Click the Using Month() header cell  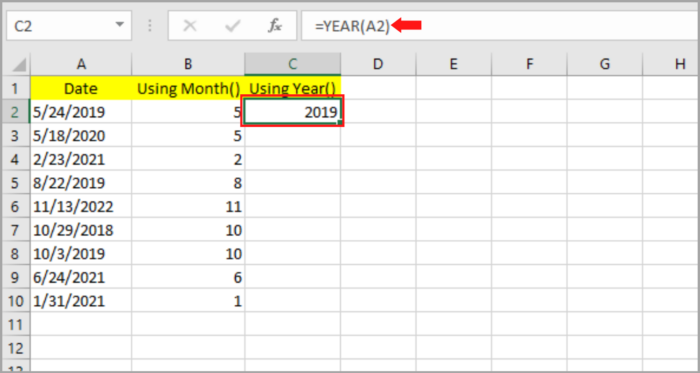[188, 88]
